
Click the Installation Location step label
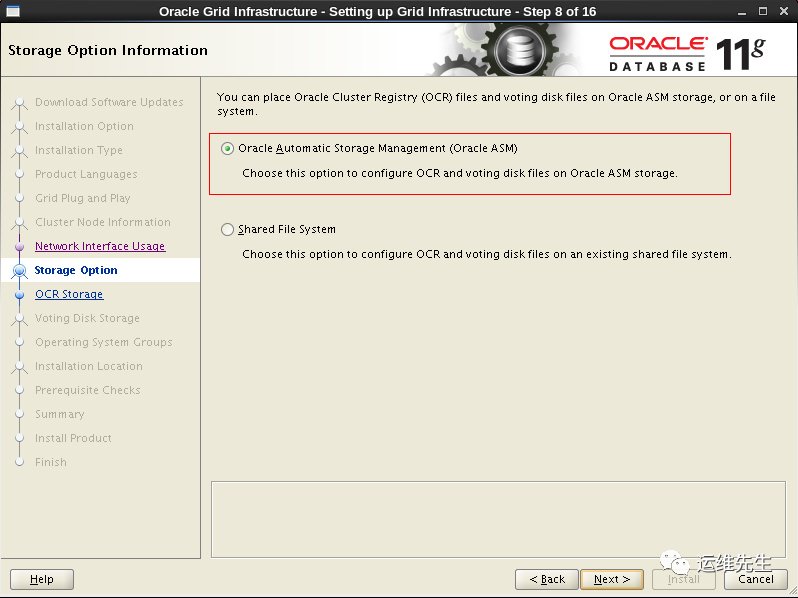point(89,366)
